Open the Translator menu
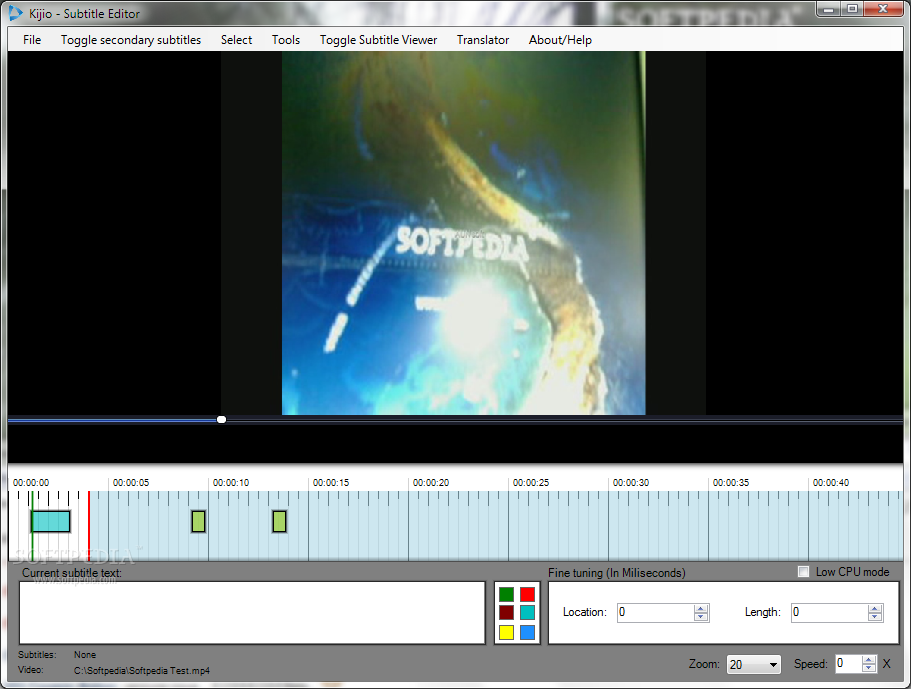This screenshot has height=689, width=911. [482, 40]
